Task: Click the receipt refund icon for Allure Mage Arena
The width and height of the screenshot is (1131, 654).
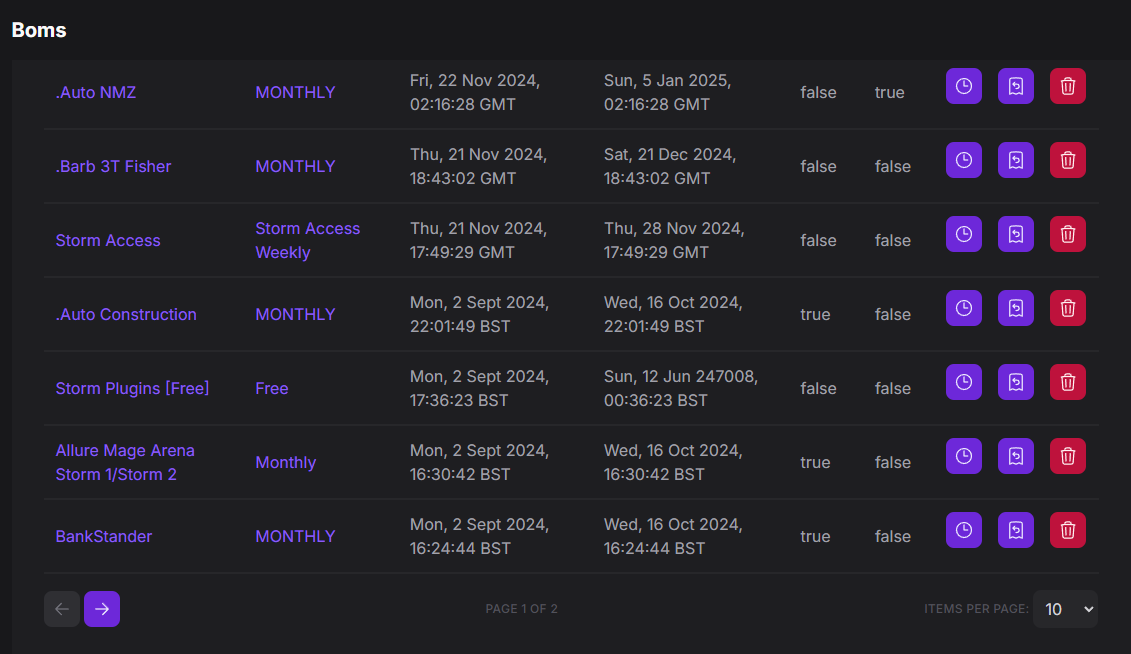Action: [1016, 456]
